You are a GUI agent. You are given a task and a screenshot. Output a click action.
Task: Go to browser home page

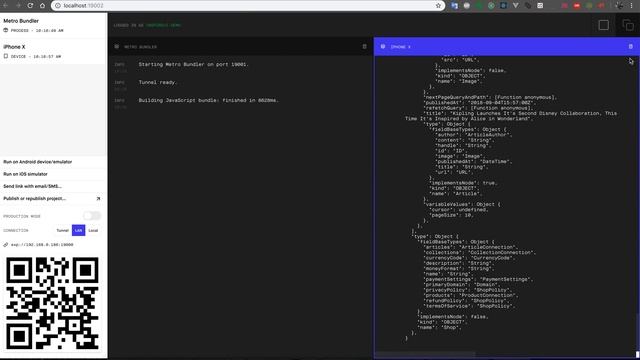click(42, 6)
